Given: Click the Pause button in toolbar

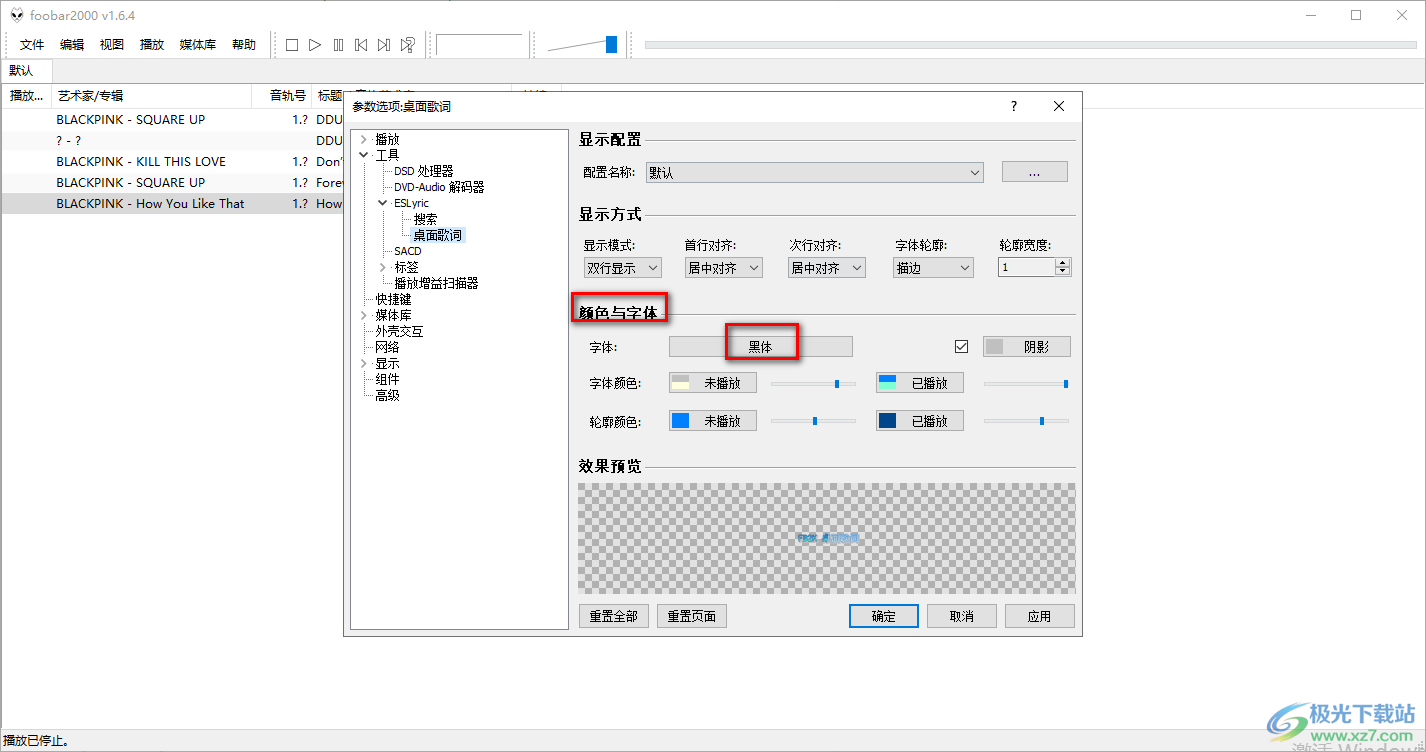Looking at the screenshot, I should 338,45.
